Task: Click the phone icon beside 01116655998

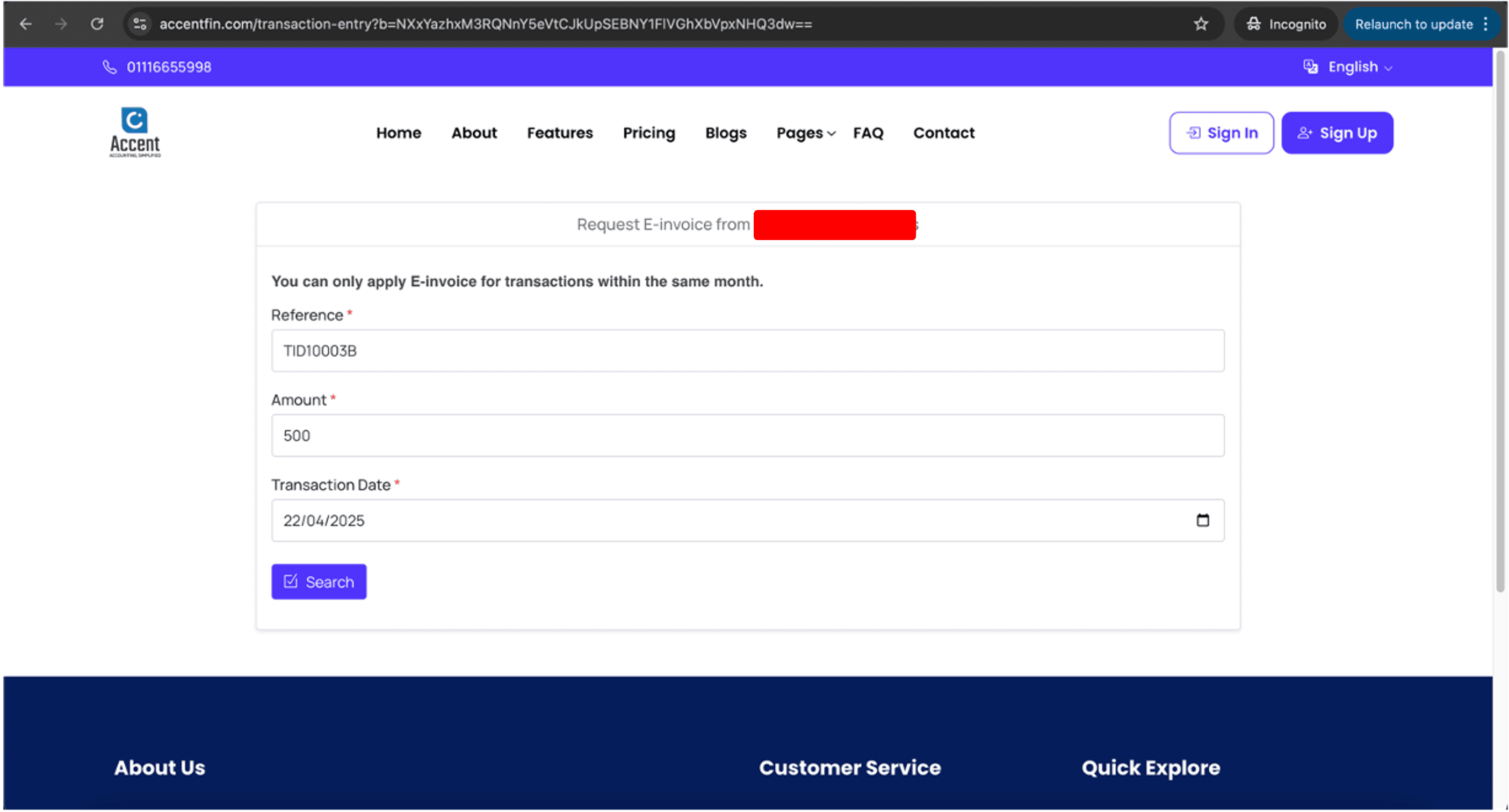Action: click(110, 67)
